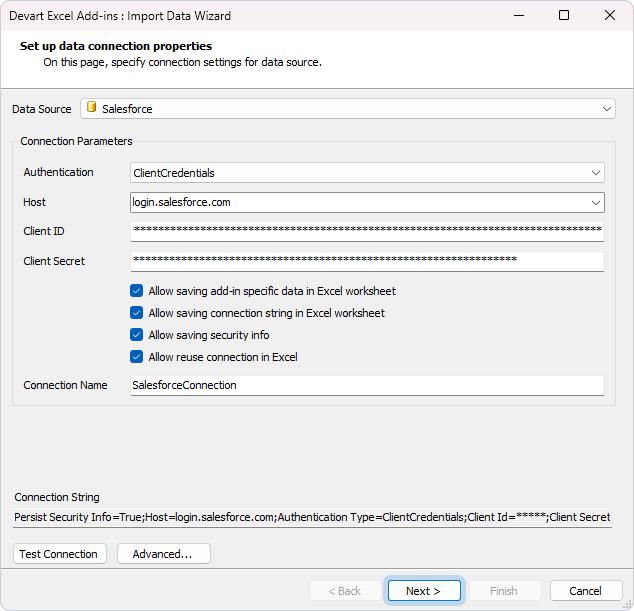634x611 pixels.
Task: Close the wizard window
Action: click(610, 15)
